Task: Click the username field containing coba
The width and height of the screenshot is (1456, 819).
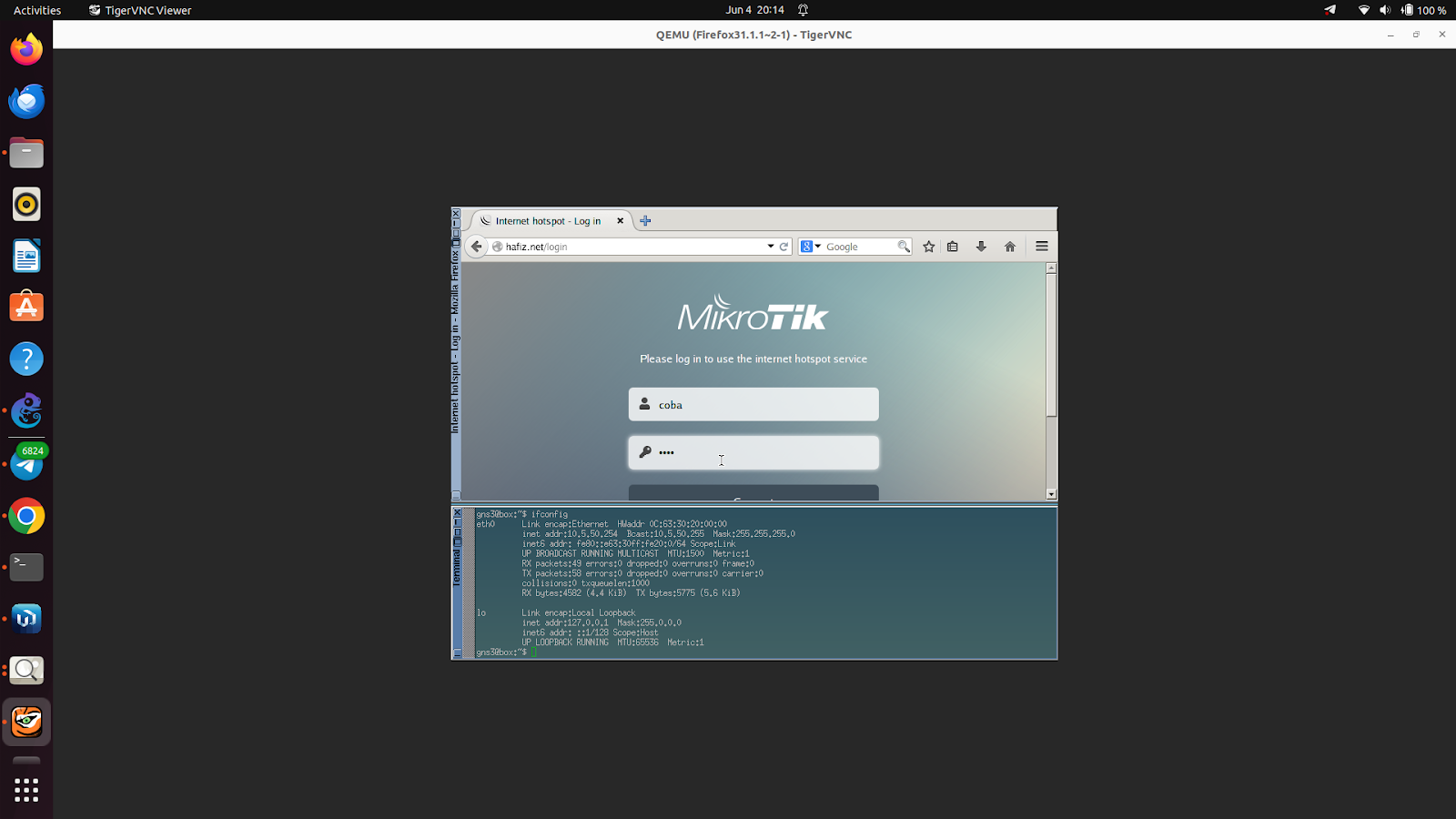Action: (753, 404)
